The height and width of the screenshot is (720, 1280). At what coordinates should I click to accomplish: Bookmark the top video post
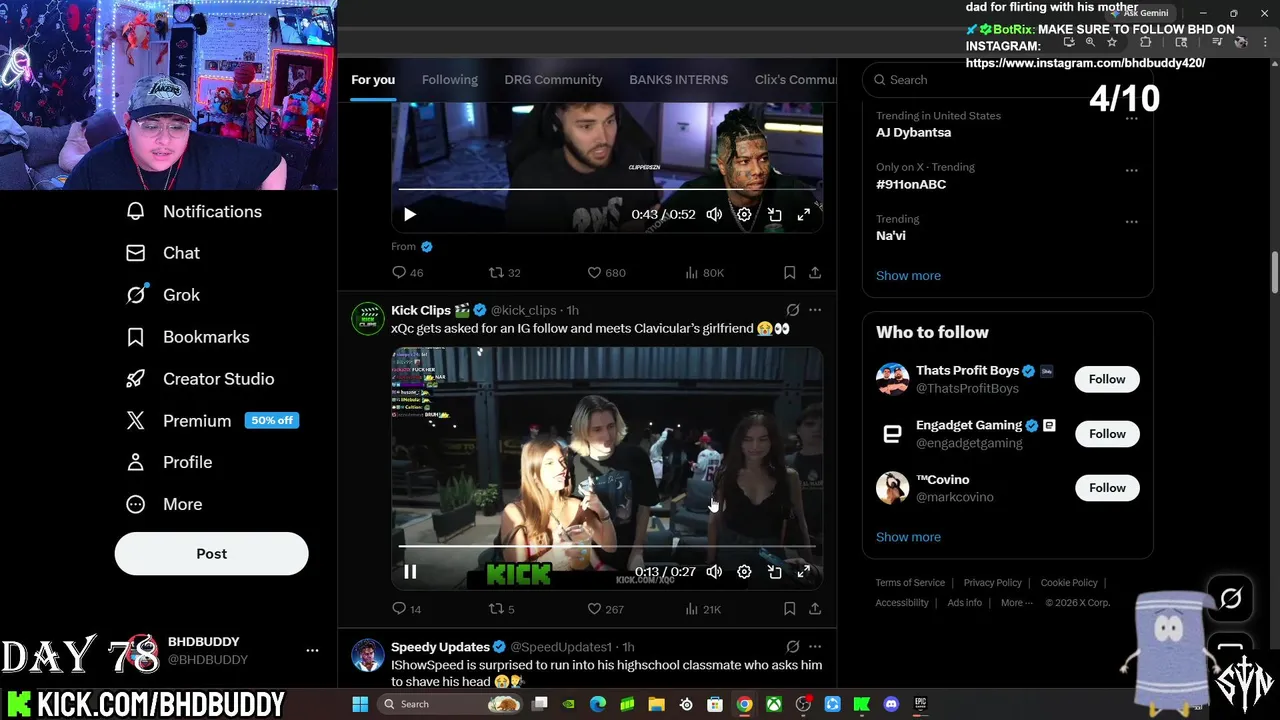point(789,272)
